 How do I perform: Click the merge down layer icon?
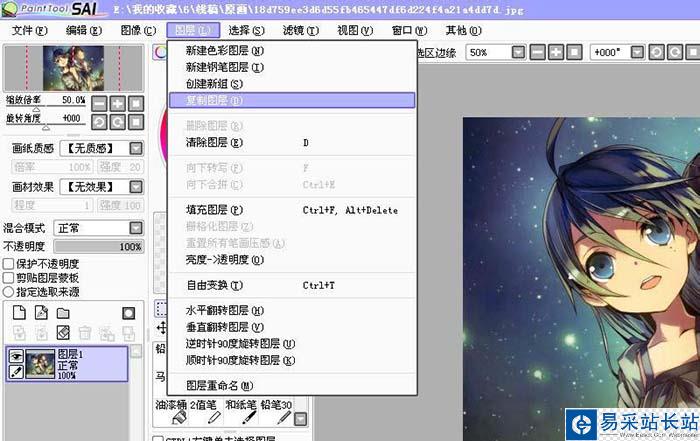[x=41, y=333]
